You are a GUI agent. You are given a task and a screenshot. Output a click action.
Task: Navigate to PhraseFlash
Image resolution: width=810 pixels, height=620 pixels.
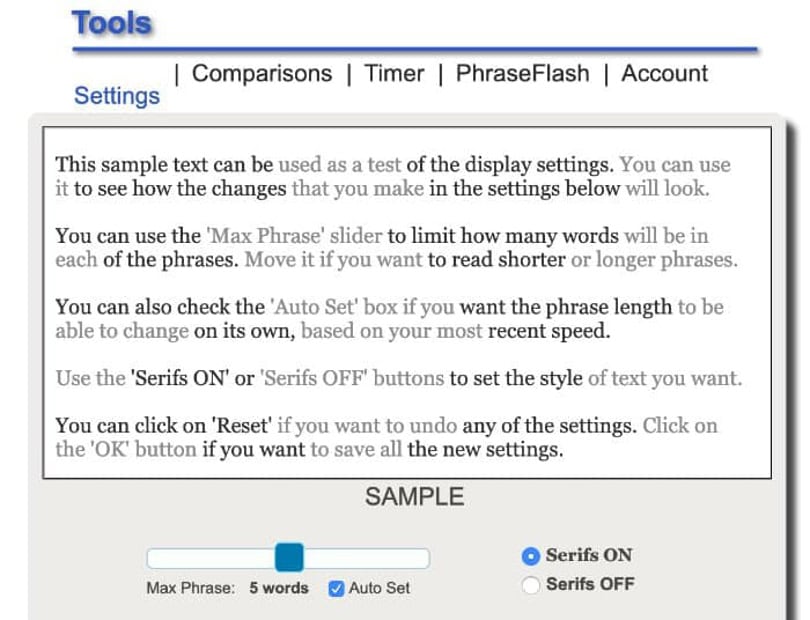click(x=523, y=73)
